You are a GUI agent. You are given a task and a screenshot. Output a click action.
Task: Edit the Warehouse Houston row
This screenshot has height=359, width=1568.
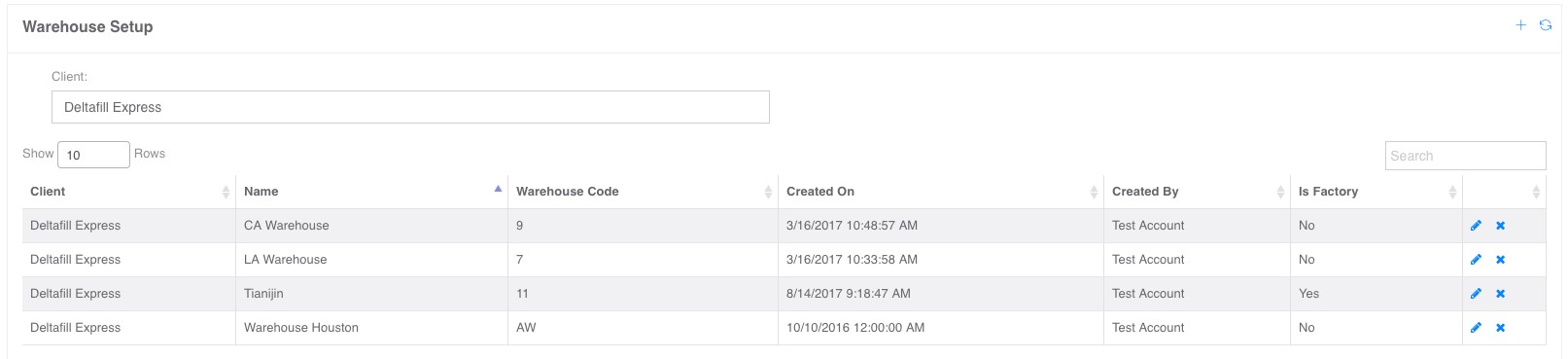coord(1476,328)
